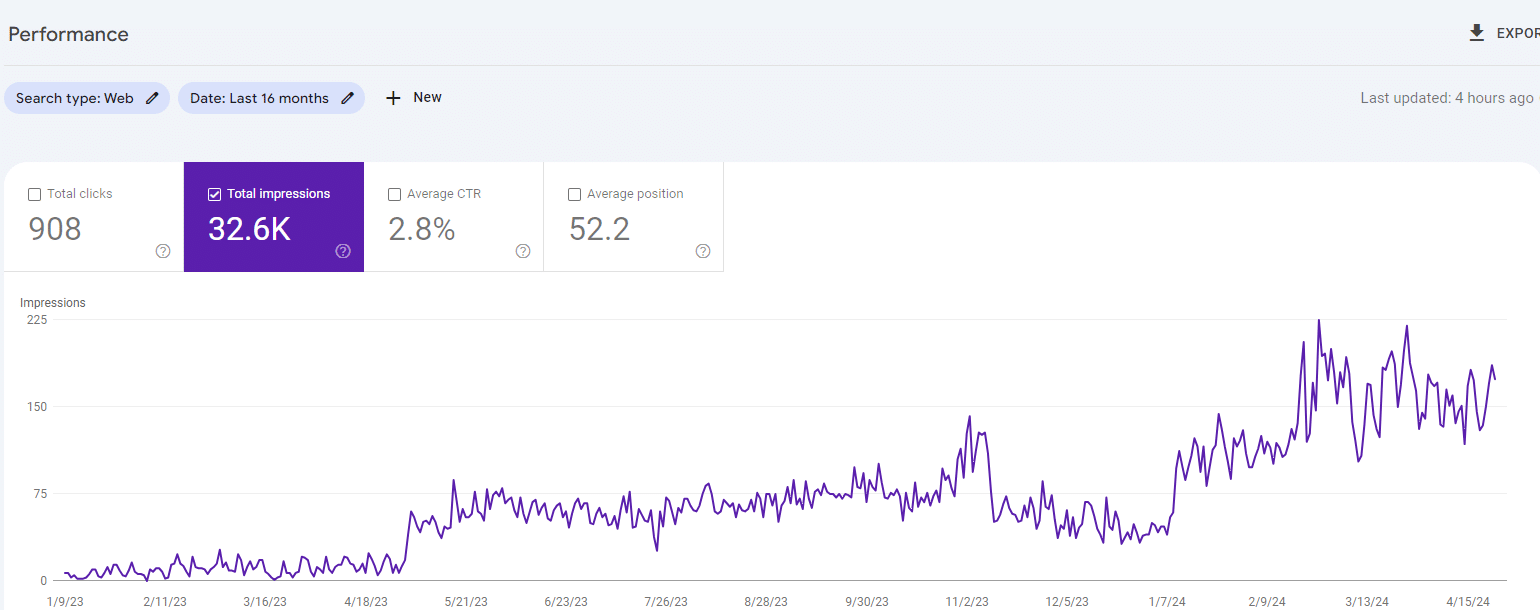Enable the Total clicks checkbox
Image resolution: width=1540 pixels, height=610 pixels.
(x=35, y=194)
